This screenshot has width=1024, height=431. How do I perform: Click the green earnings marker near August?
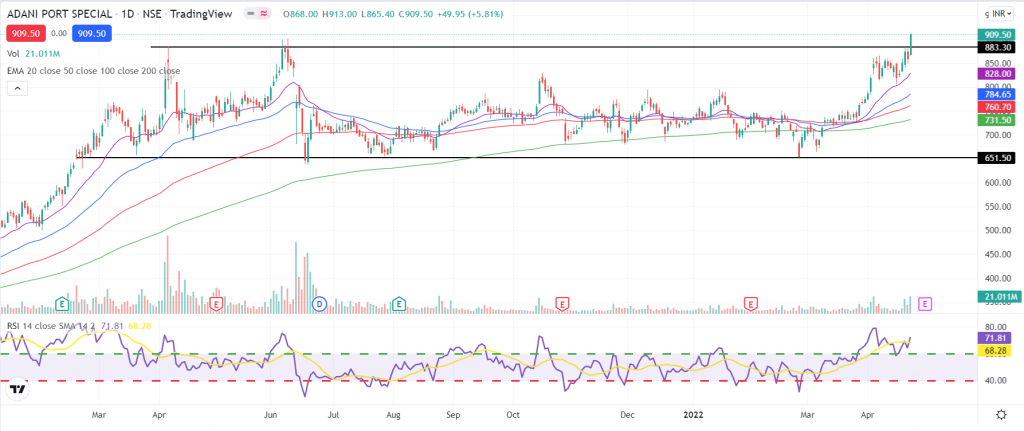[399, 303]
